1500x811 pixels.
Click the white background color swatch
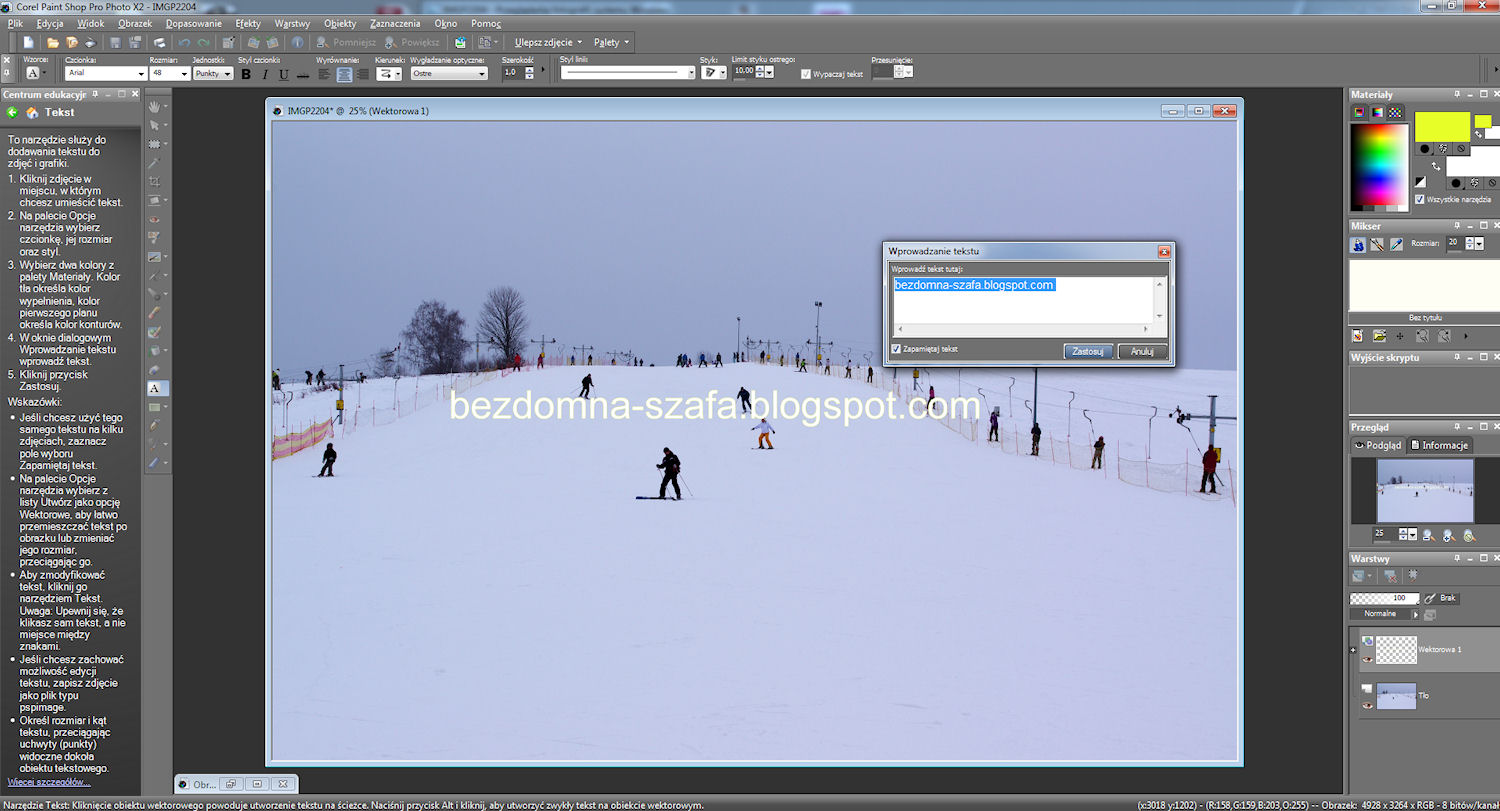[x=1473, y=160]
